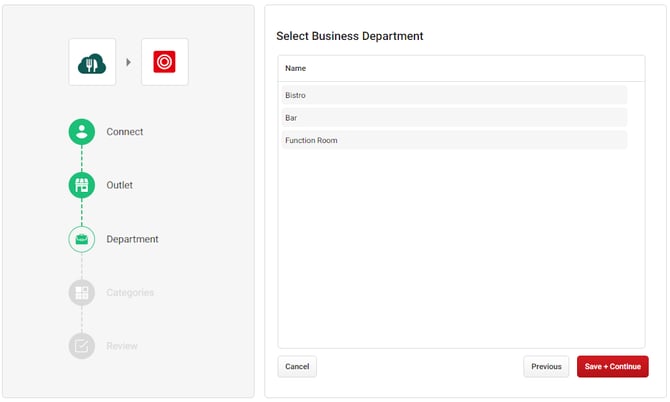
Task: Click the Outlet step label
Action: (x=120, y=185)
